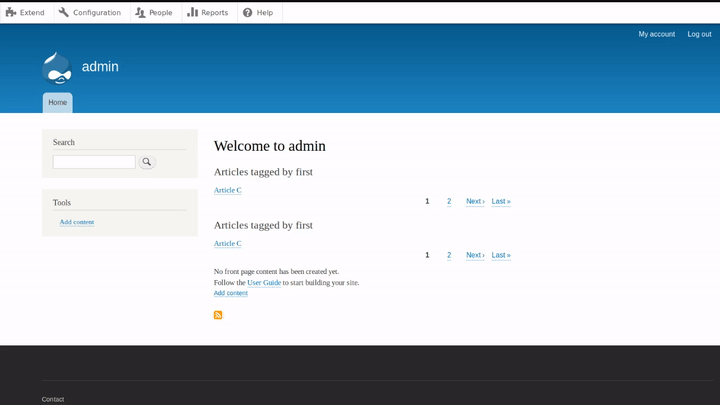Click the Search block heading
The image size is (720, 405).
pyautogui.click(x=63, y=142)
